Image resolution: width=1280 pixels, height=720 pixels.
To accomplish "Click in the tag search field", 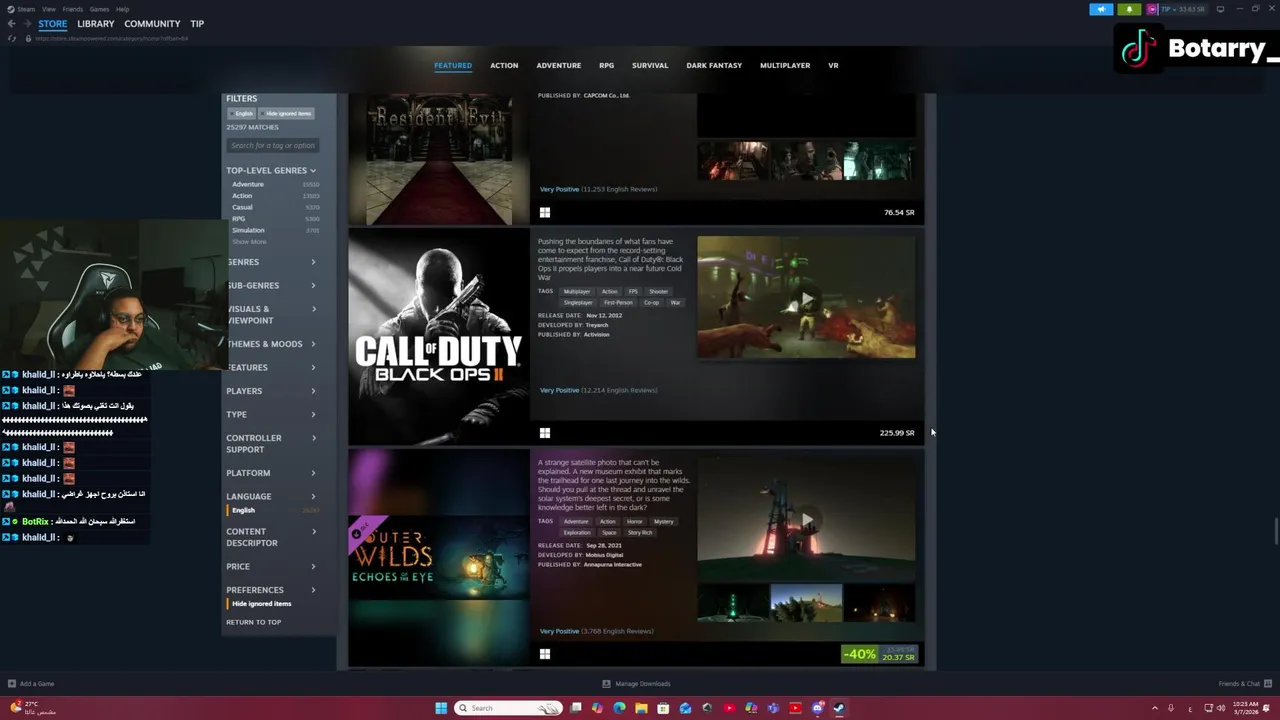I will (x=273, y=145).
